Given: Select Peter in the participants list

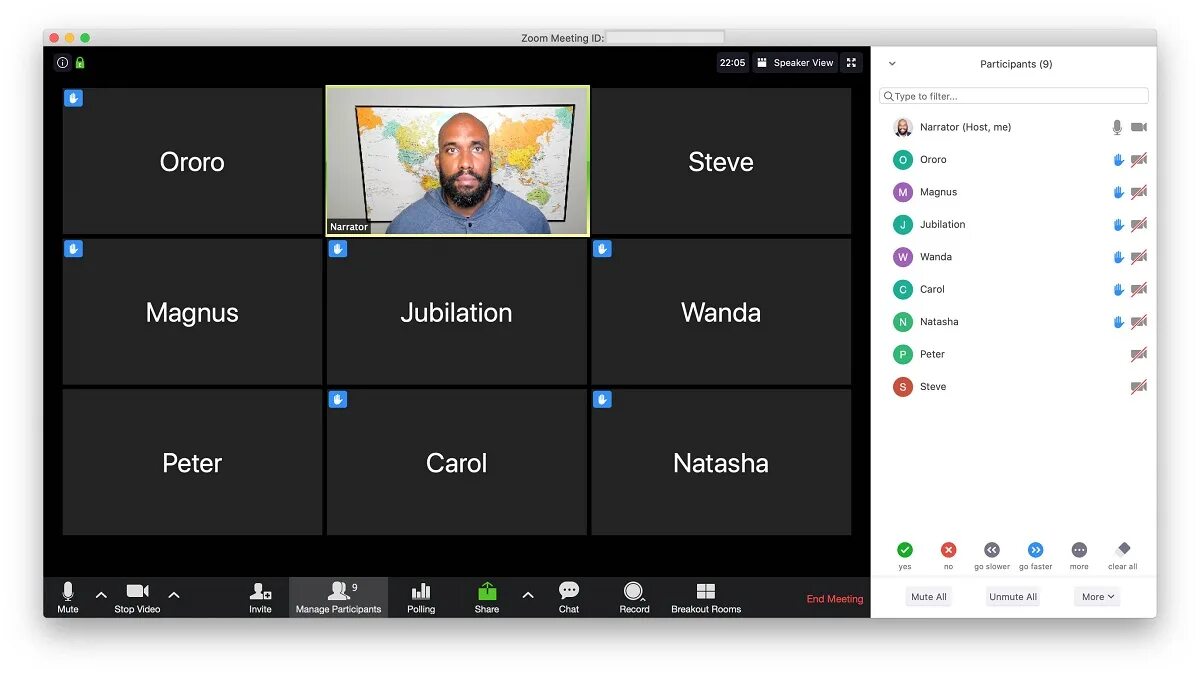Looking at the screenshot, I should coord(1014,354).
